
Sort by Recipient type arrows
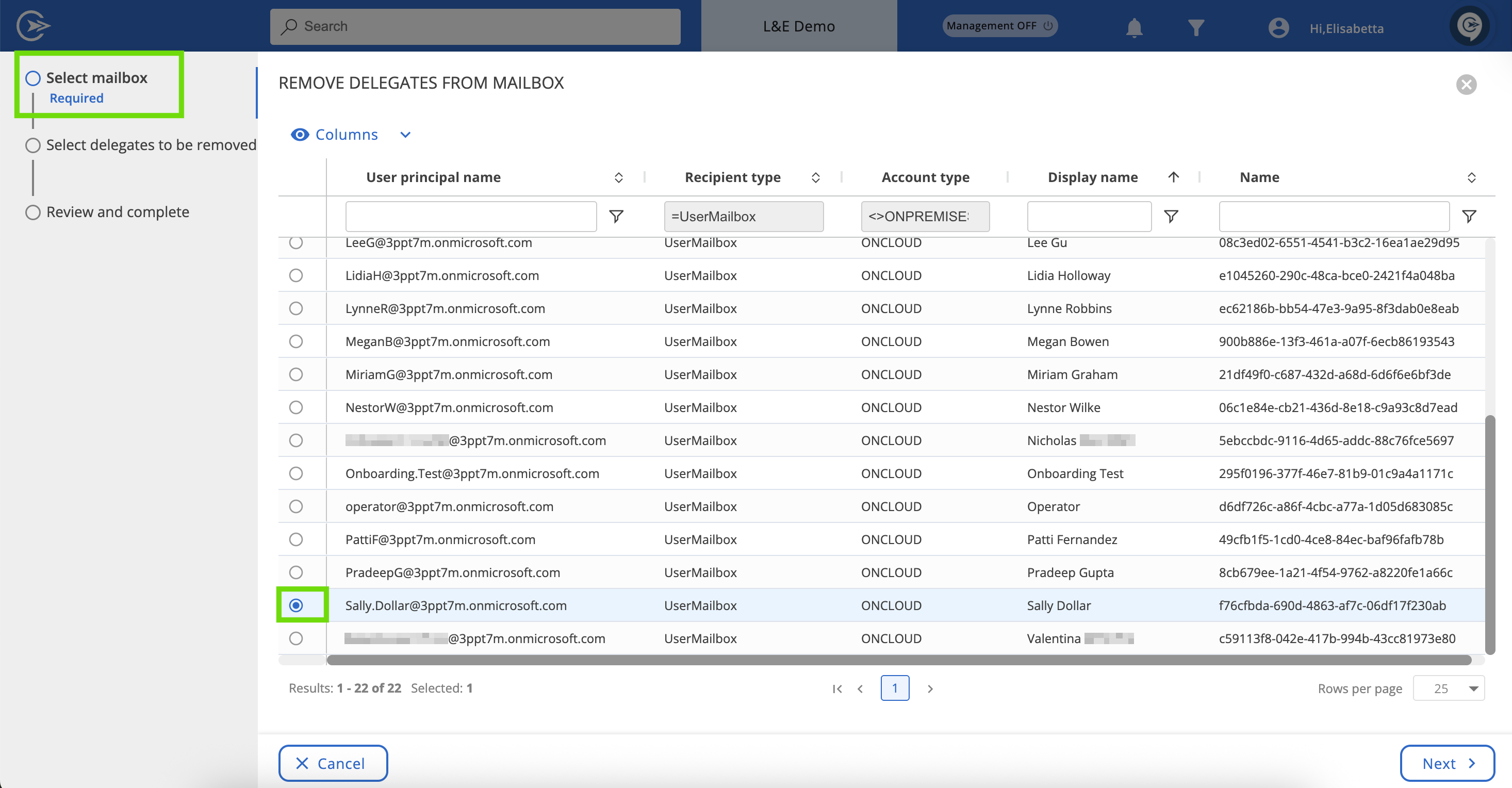click(816, 177)
